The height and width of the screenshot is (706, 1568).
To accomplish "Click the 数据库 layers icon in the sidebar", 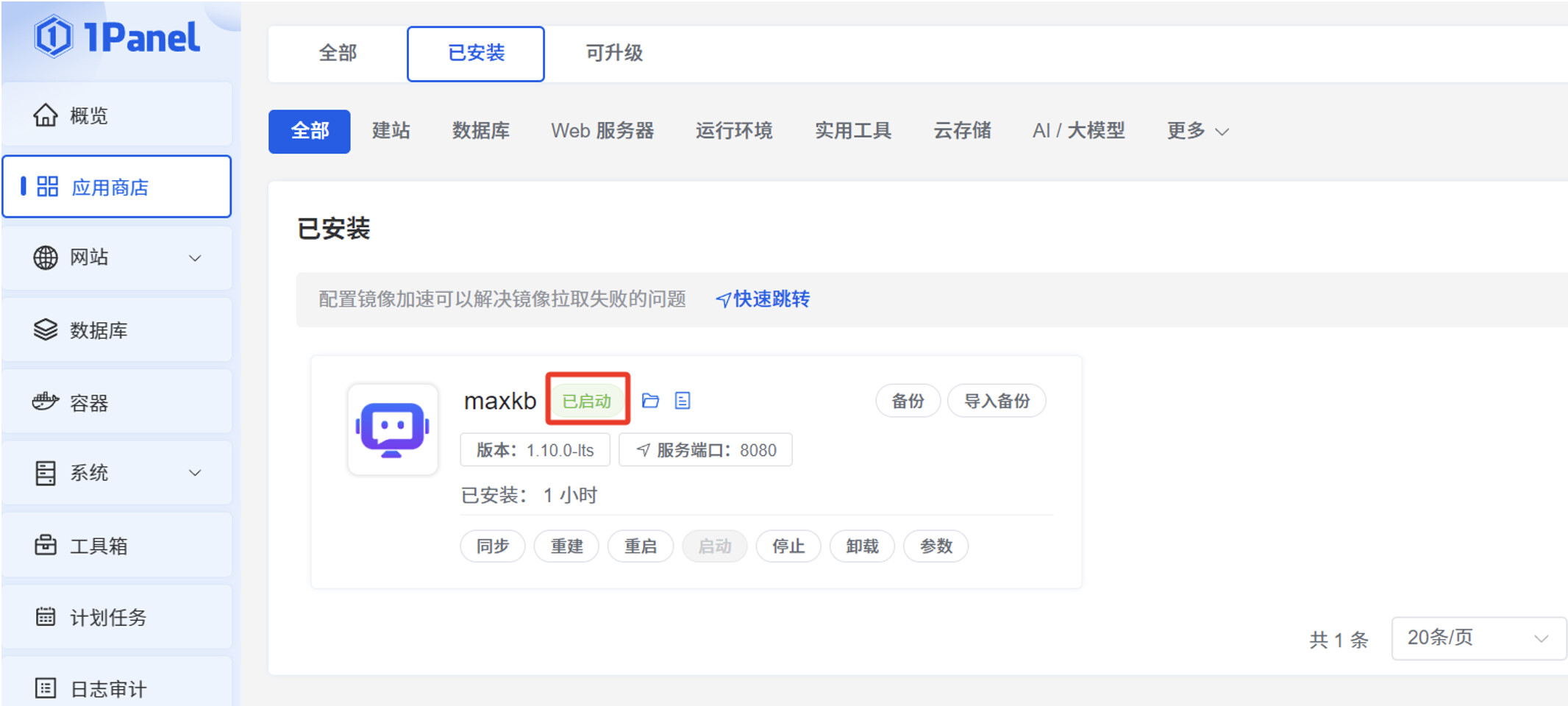I will (46, 330).
